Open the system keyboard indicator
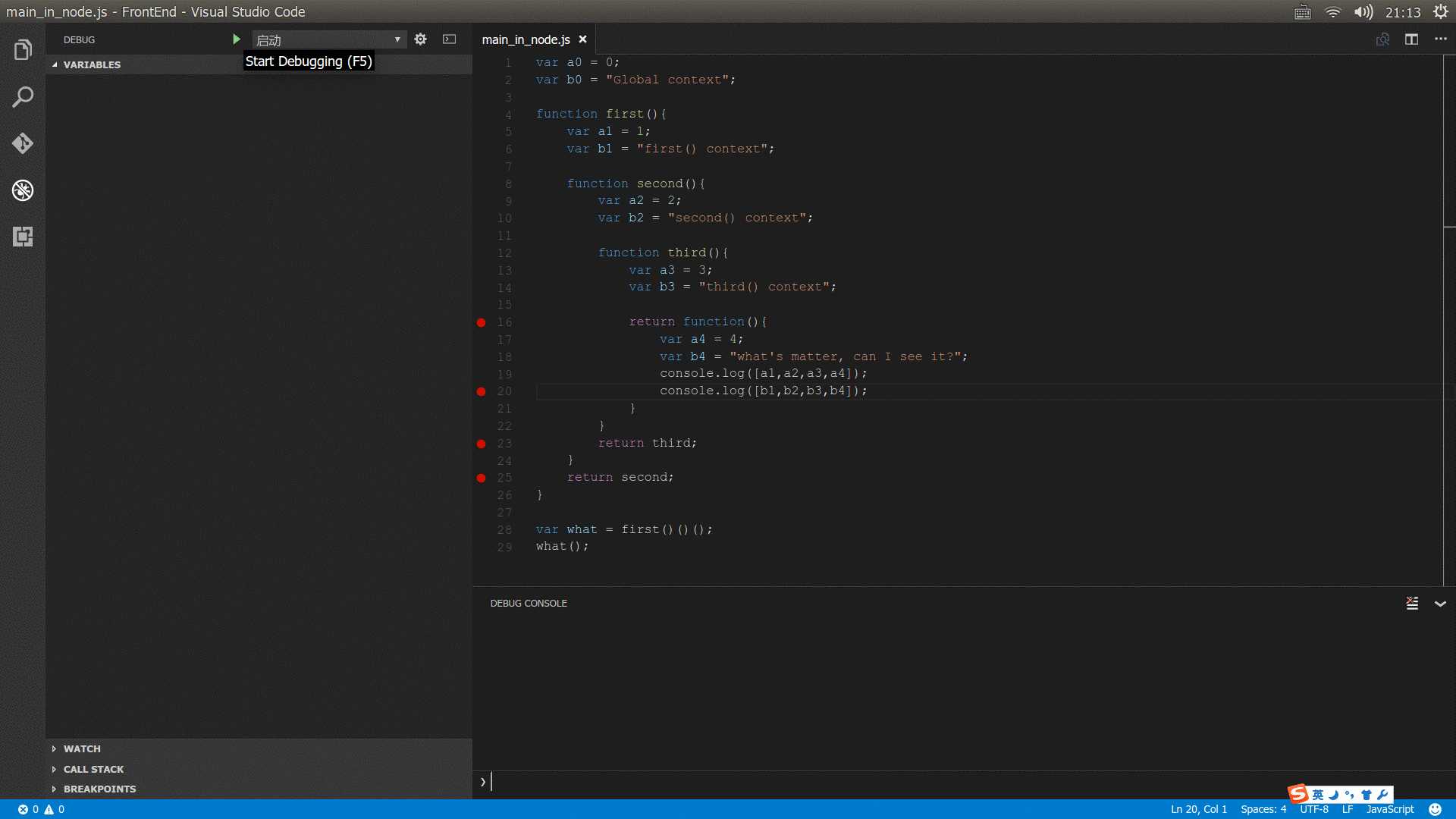The height and width of the screenshot is (819, 1456). pos(1302,12)
